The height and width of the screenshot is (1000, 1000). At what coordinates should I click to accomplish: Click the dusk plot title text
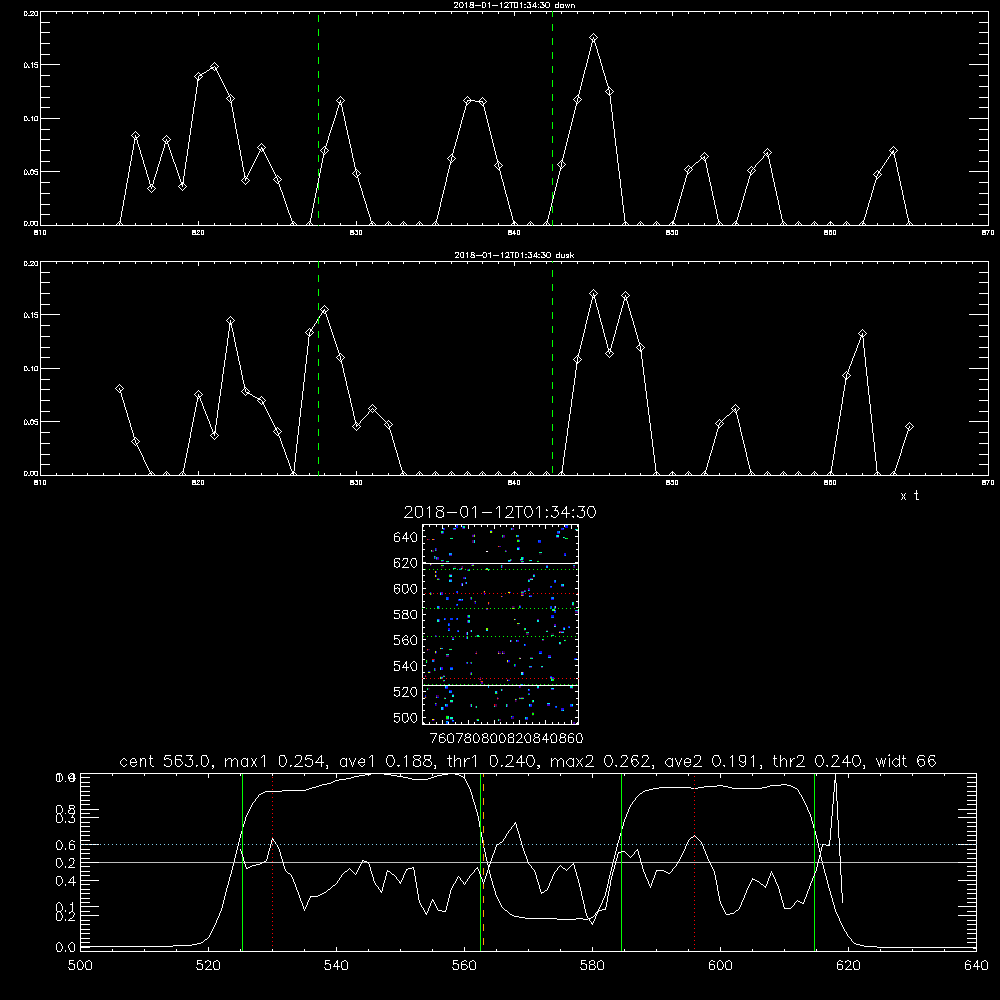pyautogui.click(x=514, y=255)
